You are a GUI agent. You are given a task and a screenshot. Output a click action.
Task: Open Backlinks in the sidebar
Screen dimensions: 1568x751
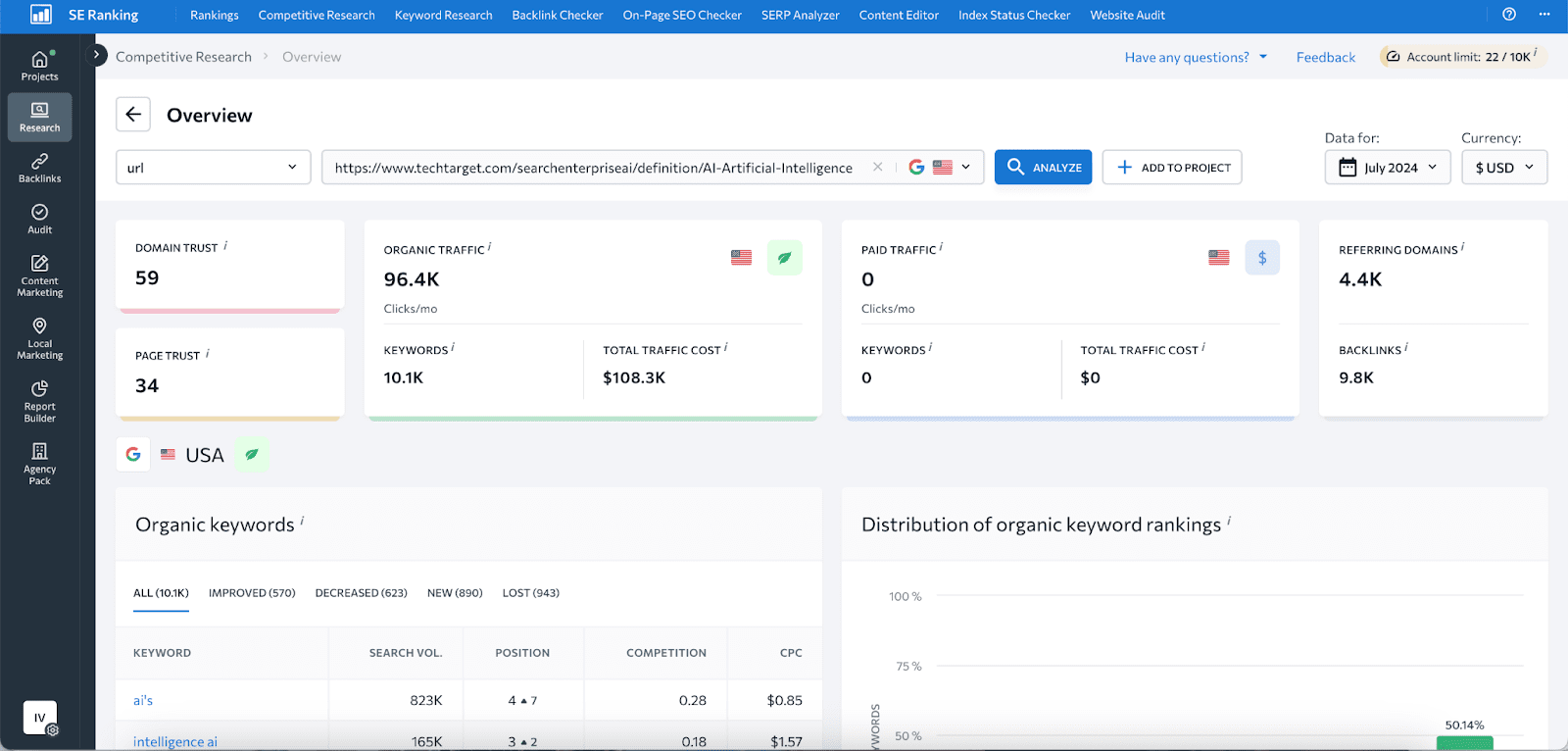coord(39,168)
